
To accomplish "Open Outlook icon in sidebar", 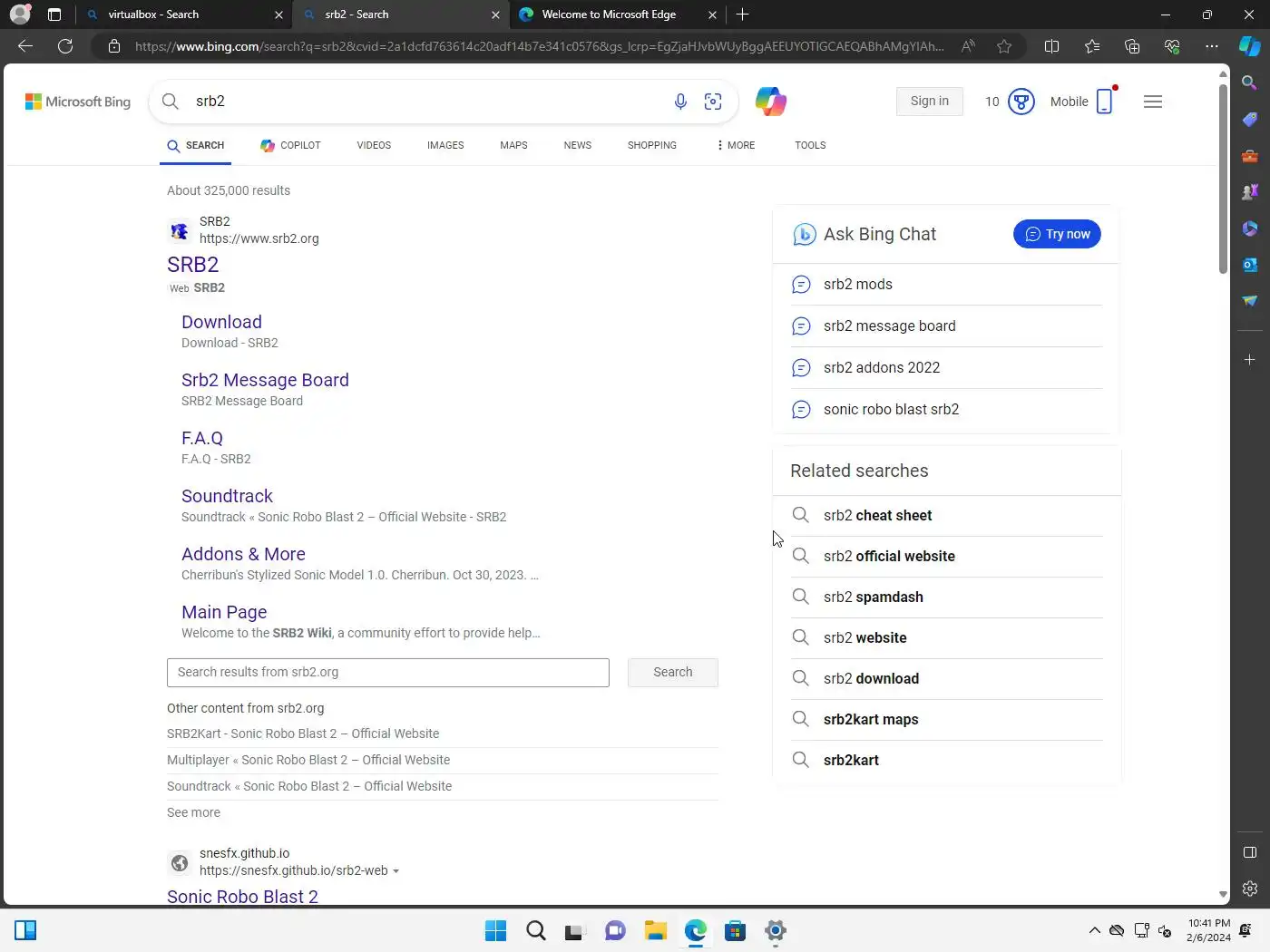I will [1249, 265].
